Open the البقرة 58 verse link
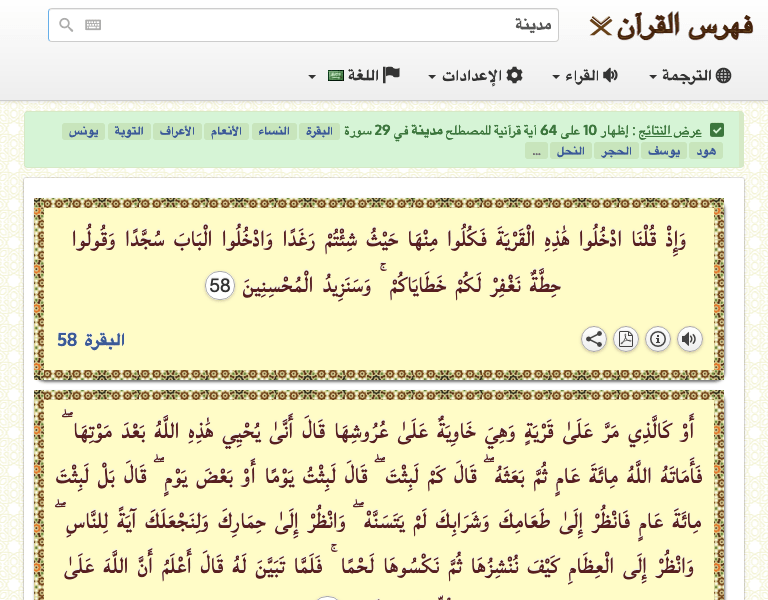The height and width of the screenshot is (600, 768). 91,340
